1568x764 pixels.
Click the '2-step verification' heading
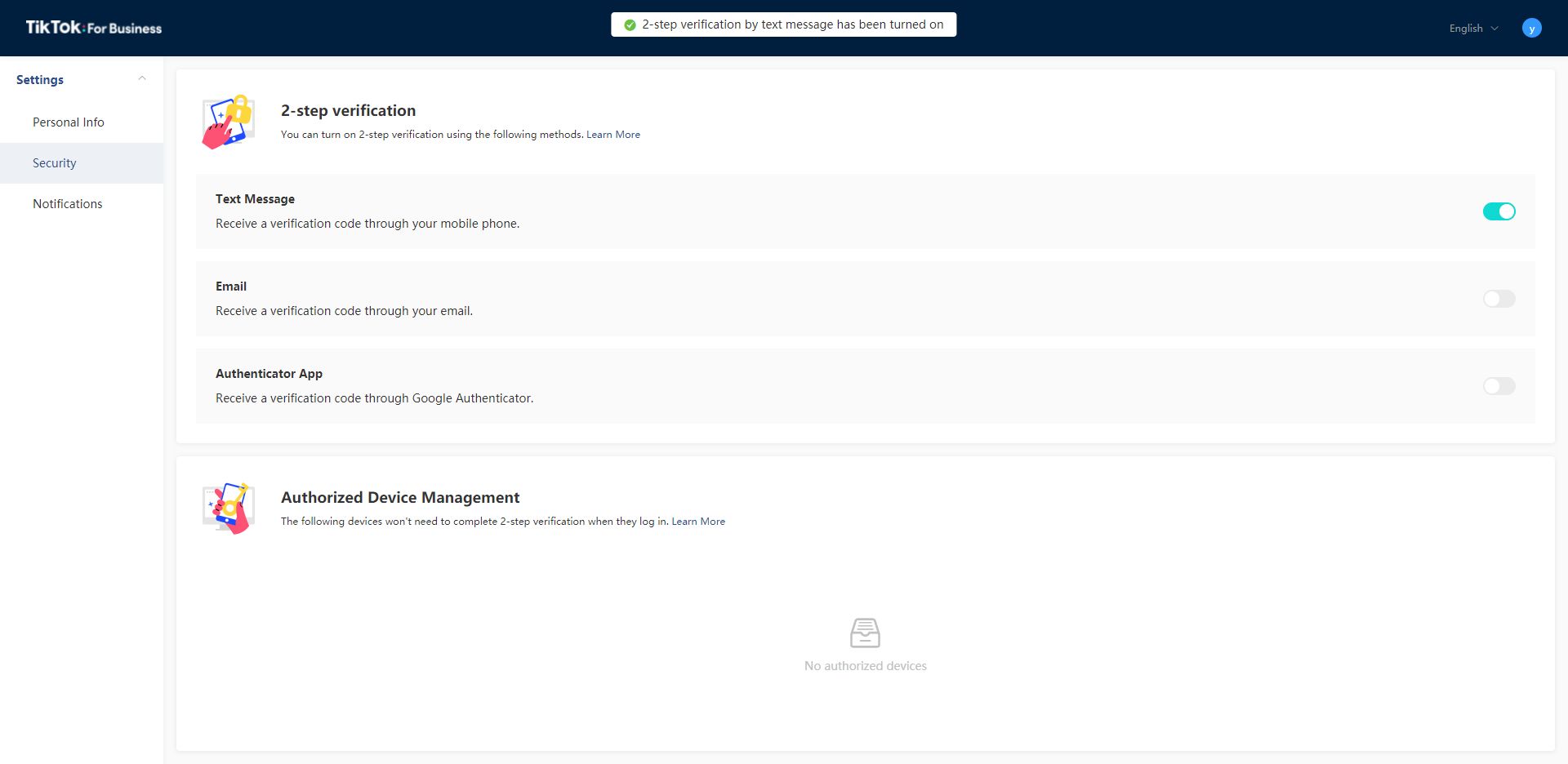coord(348,110)
